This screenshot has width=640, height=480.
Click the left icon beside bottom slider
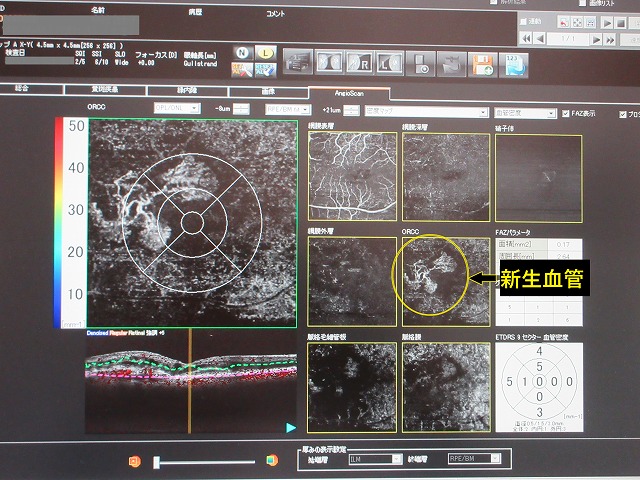(135, 461)
